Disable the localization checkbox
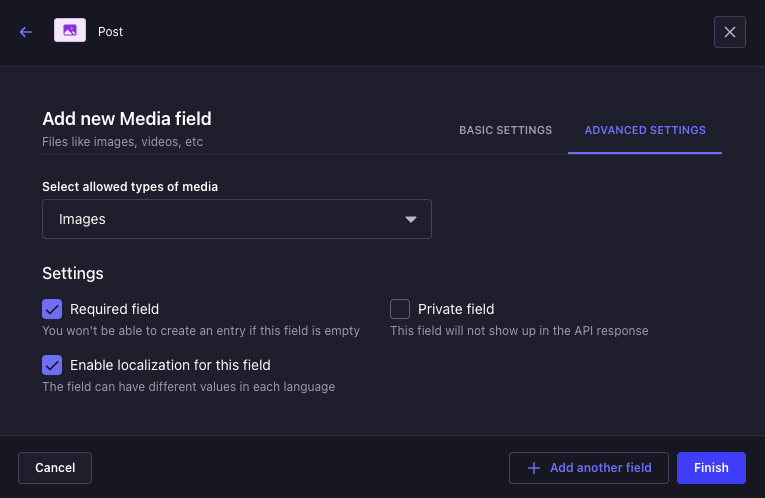The height and width of the screenshot is (498, 765). (x=52, y=365)
